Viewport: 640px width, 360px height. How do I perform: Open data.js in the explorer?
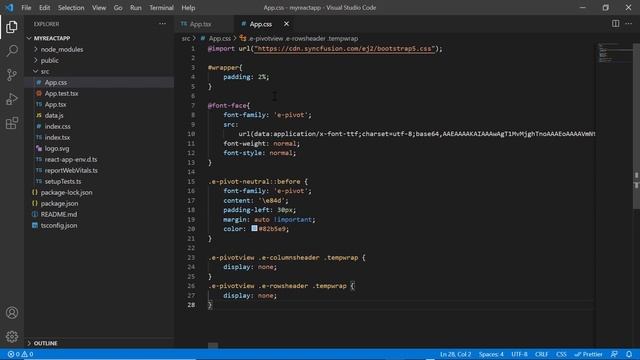pos(54,116)
